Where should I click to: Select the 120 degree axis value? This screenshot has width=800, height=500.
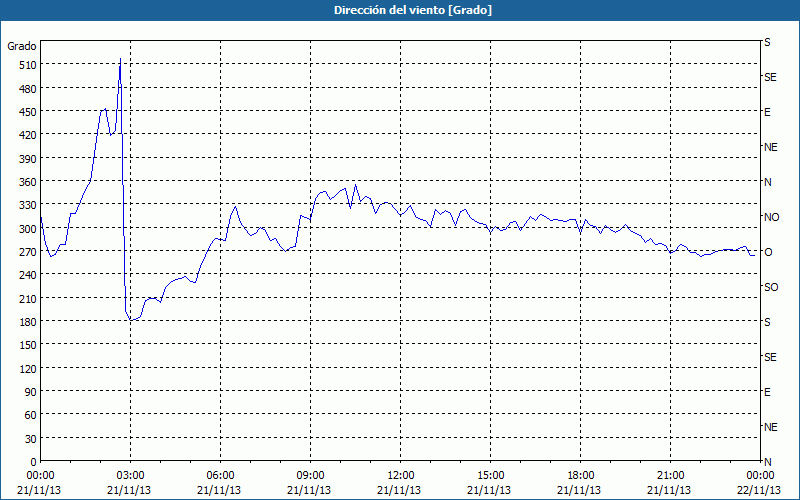pos(28,368)
